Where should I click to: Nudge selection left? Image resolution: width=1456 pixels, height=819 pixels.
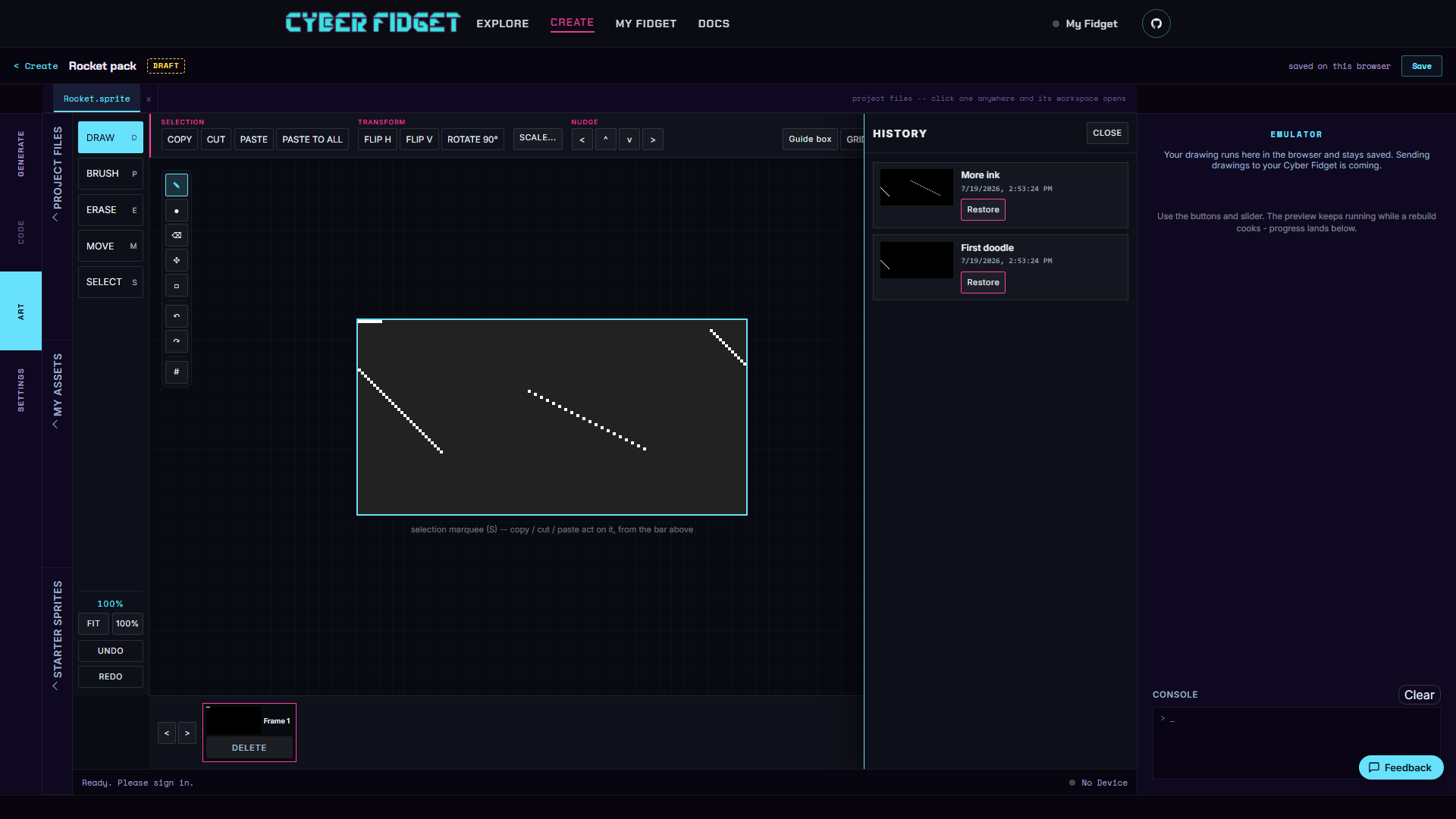pos(582,140)
